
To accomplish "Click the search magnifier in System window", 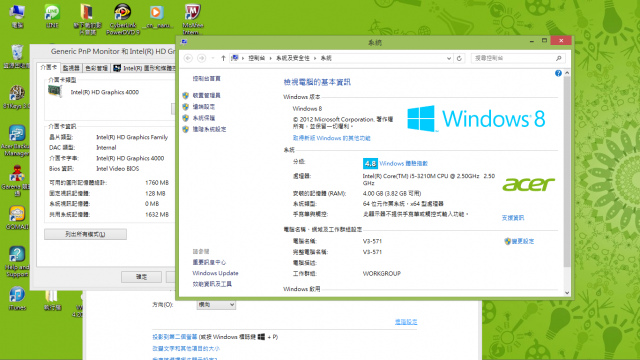I will click(559, 58).
